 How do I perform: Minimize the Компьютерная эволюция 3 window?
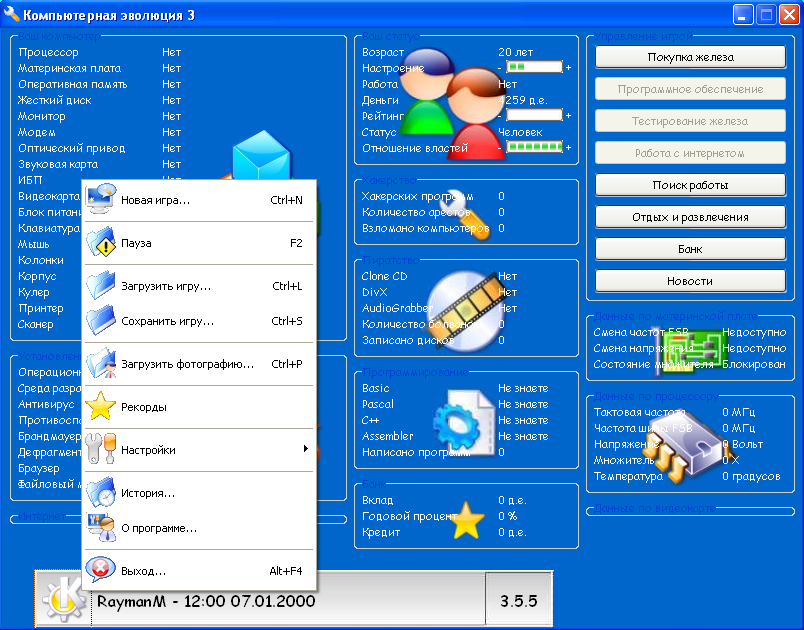742,14
